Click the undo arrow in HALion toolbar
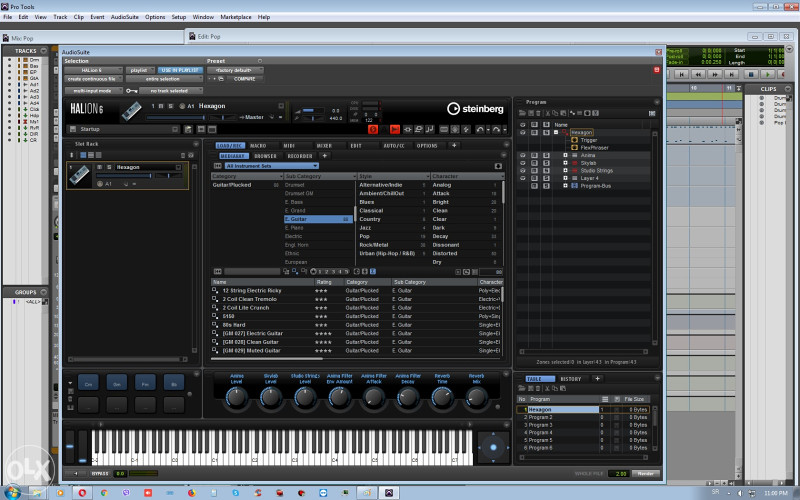 tap(480, 130)
